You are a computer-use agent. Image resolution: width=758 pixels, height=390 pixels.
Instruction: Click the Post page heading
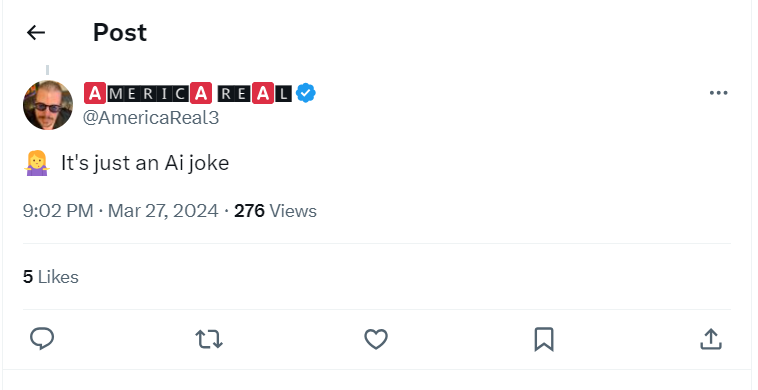click(x=120, y=33)
